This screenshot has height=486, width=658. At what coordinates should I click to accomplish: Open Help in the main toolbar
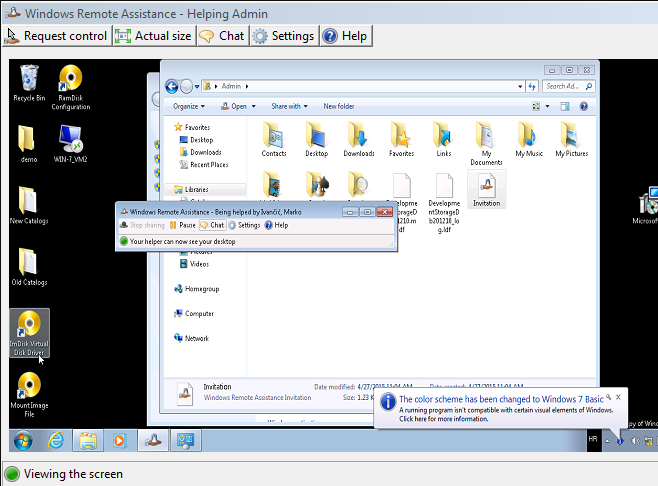tap(346, 36)
